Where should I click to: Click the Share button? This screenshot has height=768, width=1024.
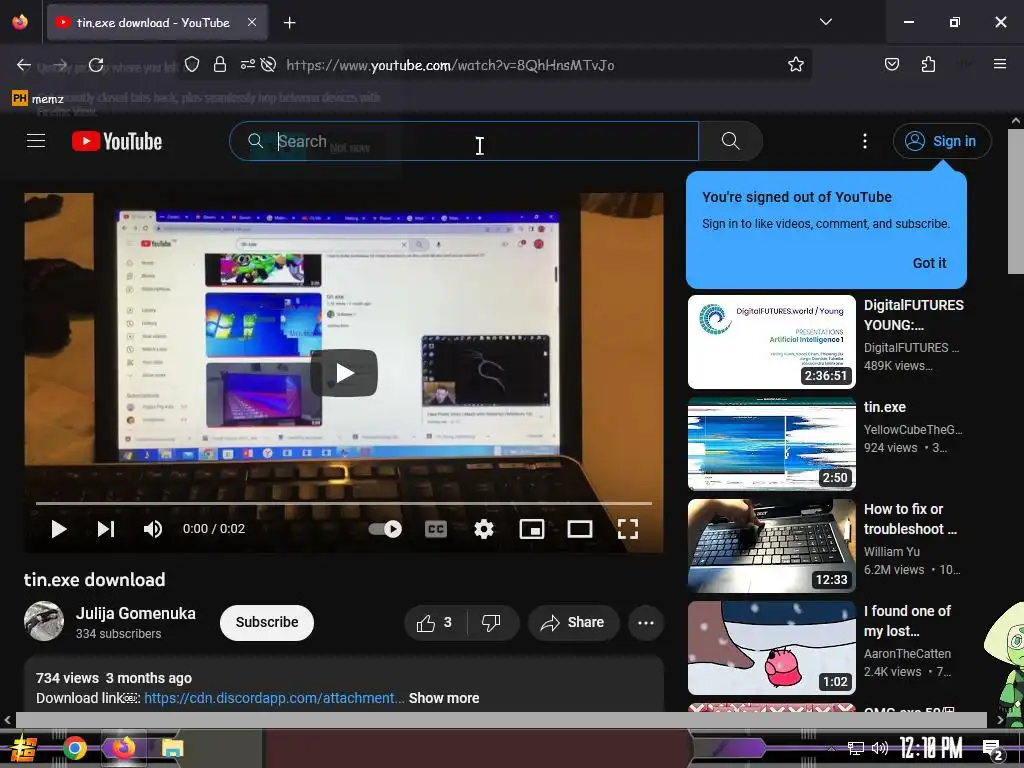(573, 623)
